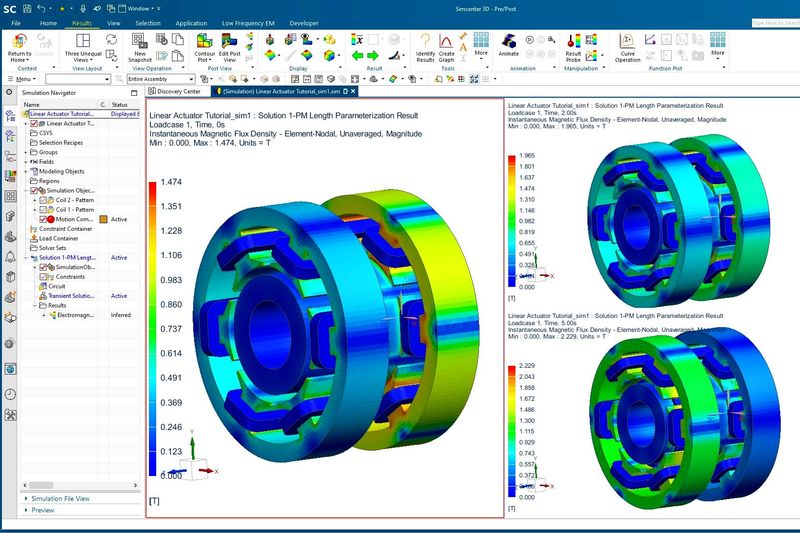Toggle the Coil 1 - Pattern checkbox

point(43,210)
